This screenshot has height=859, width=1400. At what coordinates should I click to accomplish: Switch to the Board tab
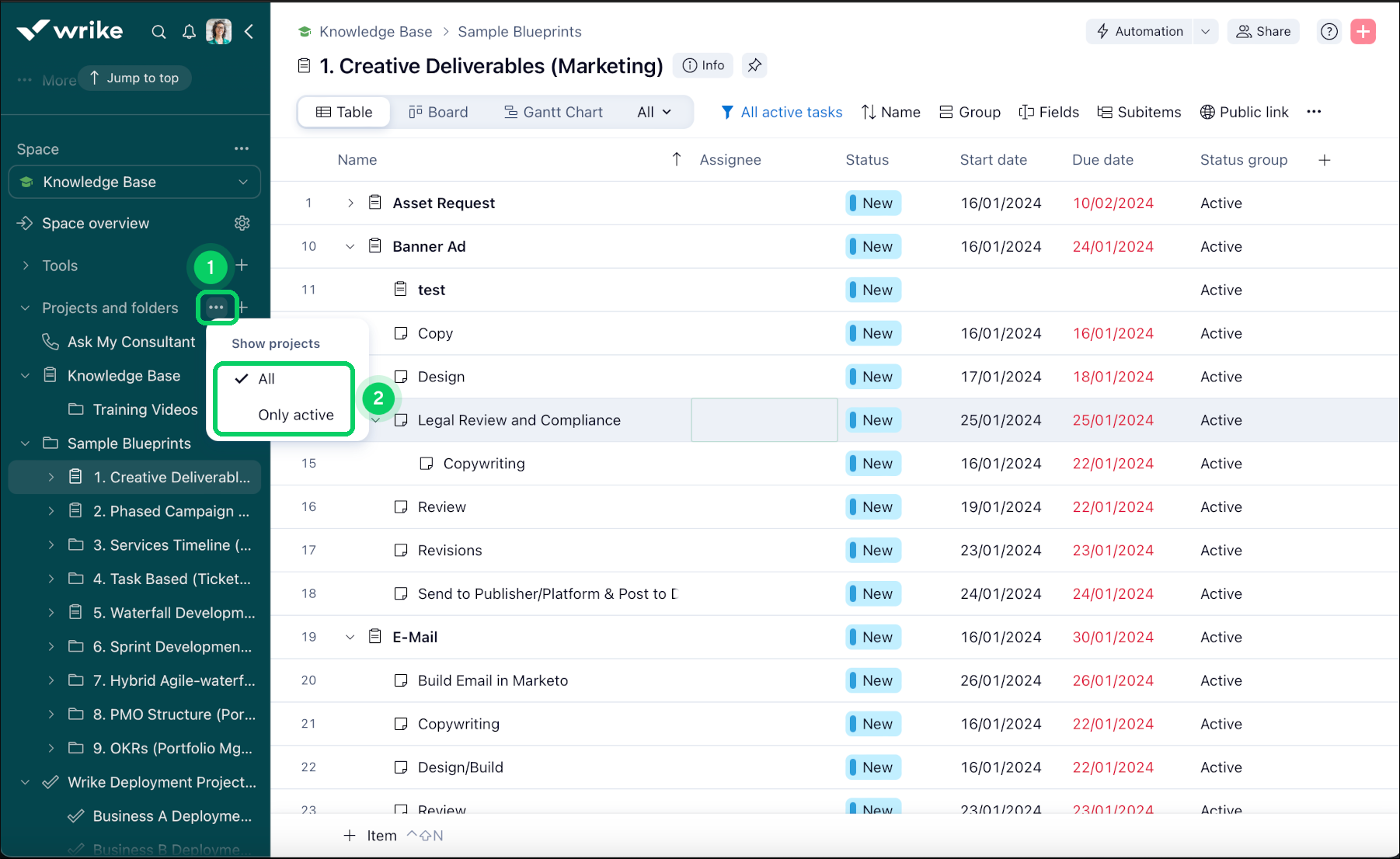[439, 111]
